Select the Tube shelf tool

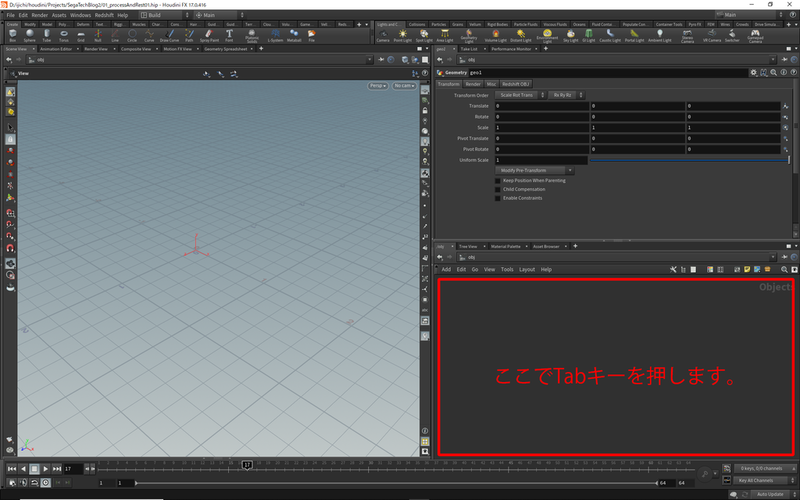(46, 35)
